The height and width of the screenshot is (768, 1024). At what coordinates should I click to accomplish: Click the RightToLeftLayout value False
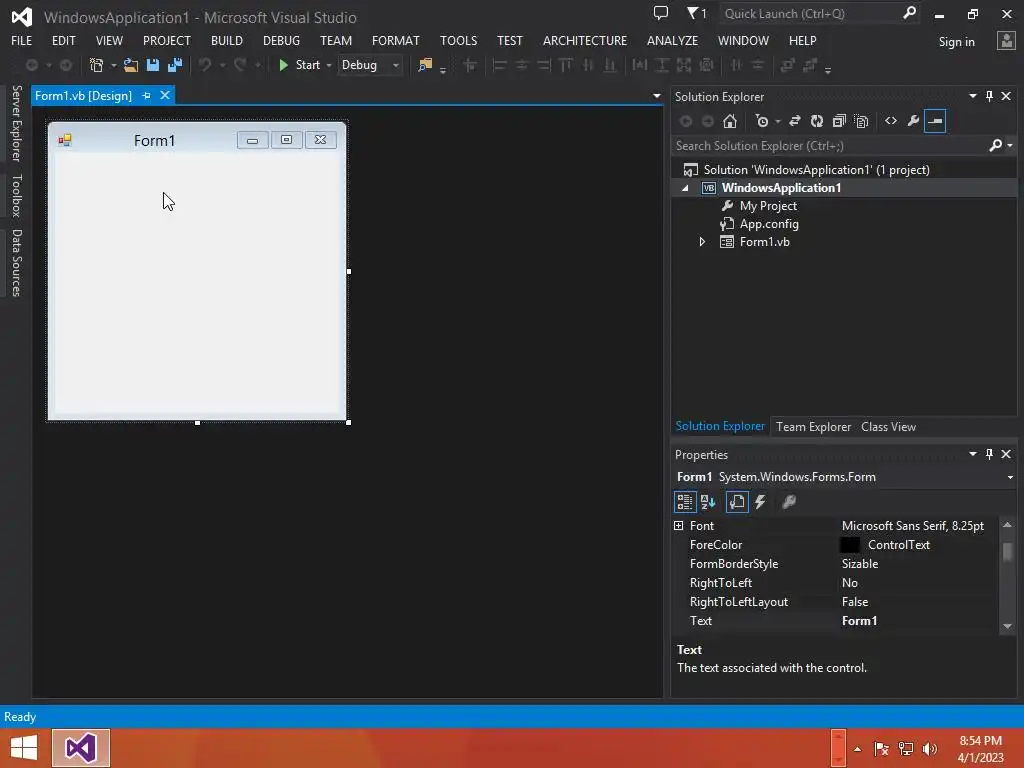[x=855, y=601]
